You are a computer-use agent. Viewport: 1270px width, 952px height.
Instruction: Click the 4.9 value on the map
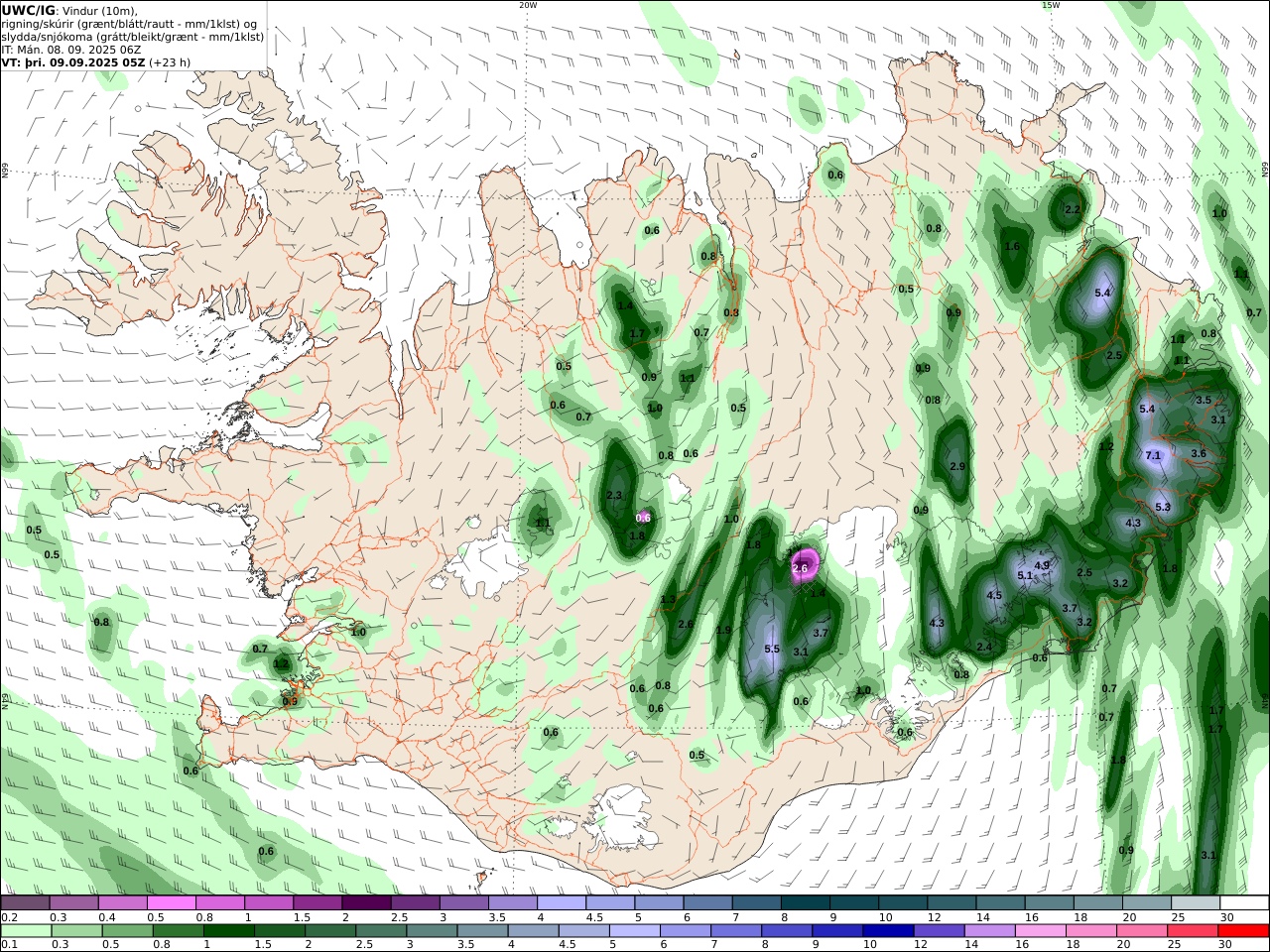(x=1042, y=565)
